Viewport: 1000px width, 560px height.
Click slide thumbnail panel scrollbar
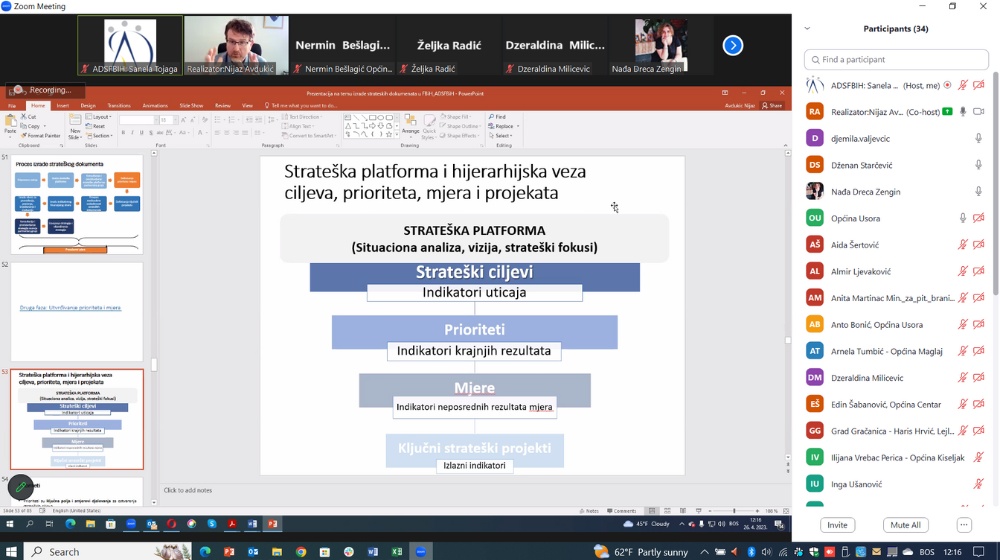coord(154,365)
